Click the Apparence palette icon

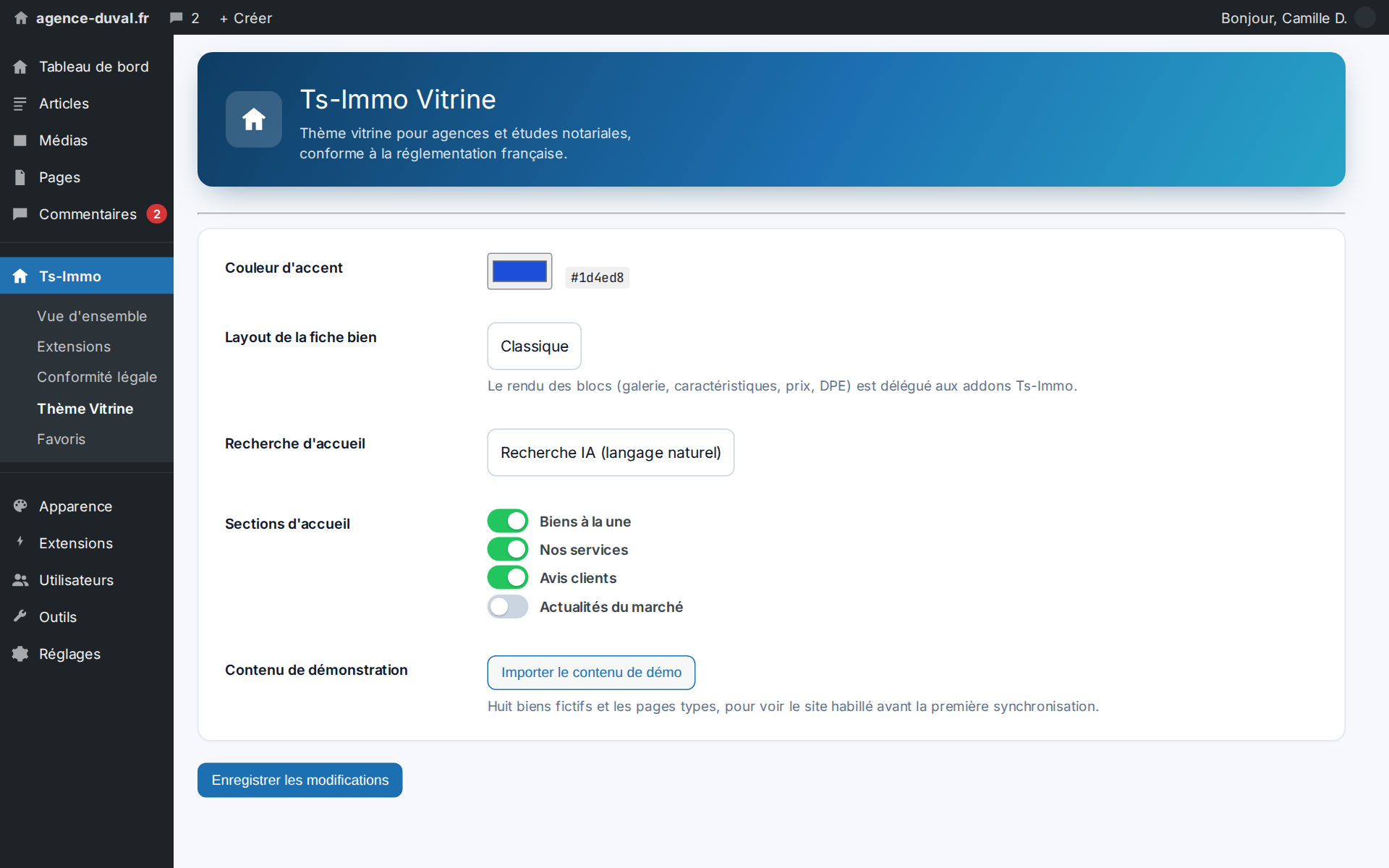pyautogui.click(x=20, y=506)
